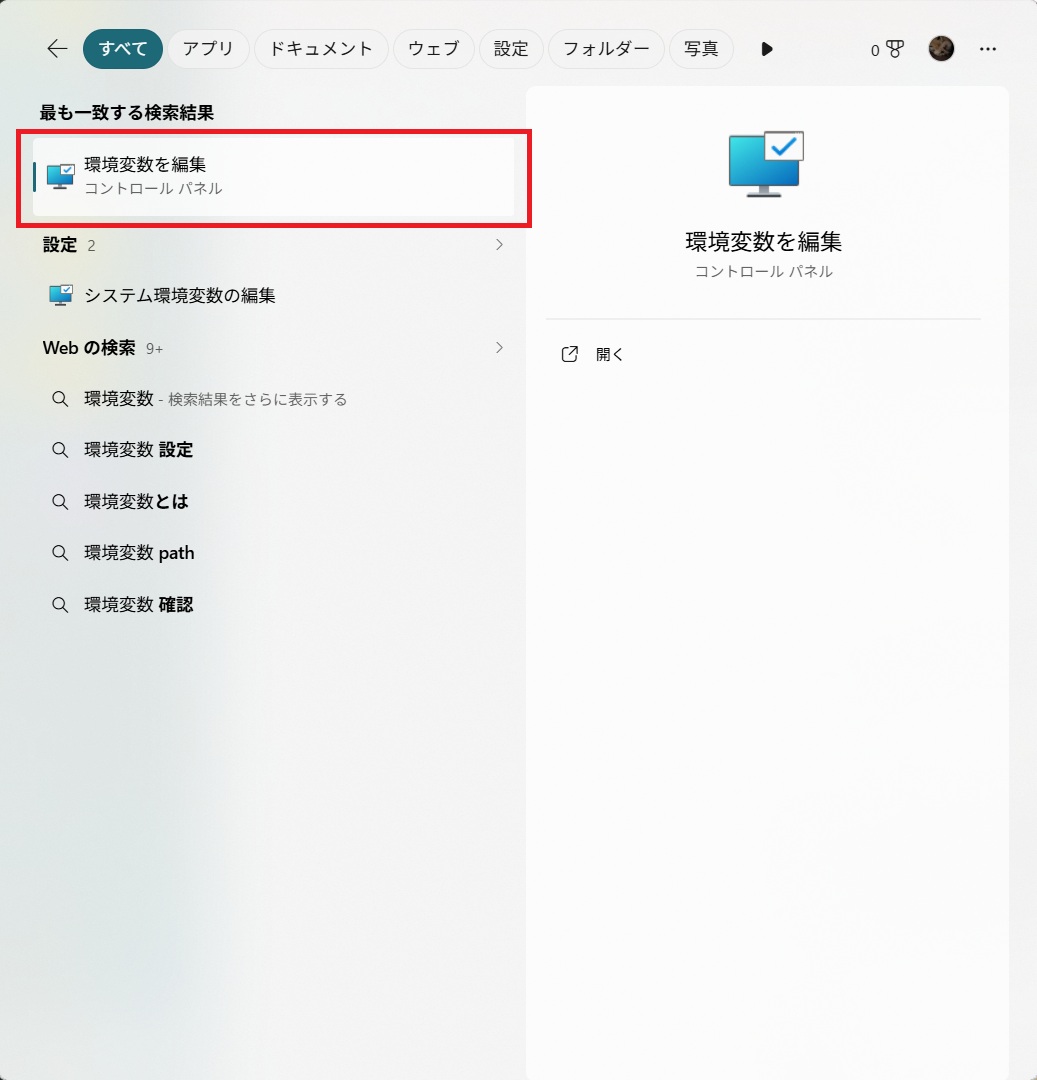This screenshot has height=1080, width=1037.
Task: Expand the 設定 section chevron
Action: click(x=499, y=245)
